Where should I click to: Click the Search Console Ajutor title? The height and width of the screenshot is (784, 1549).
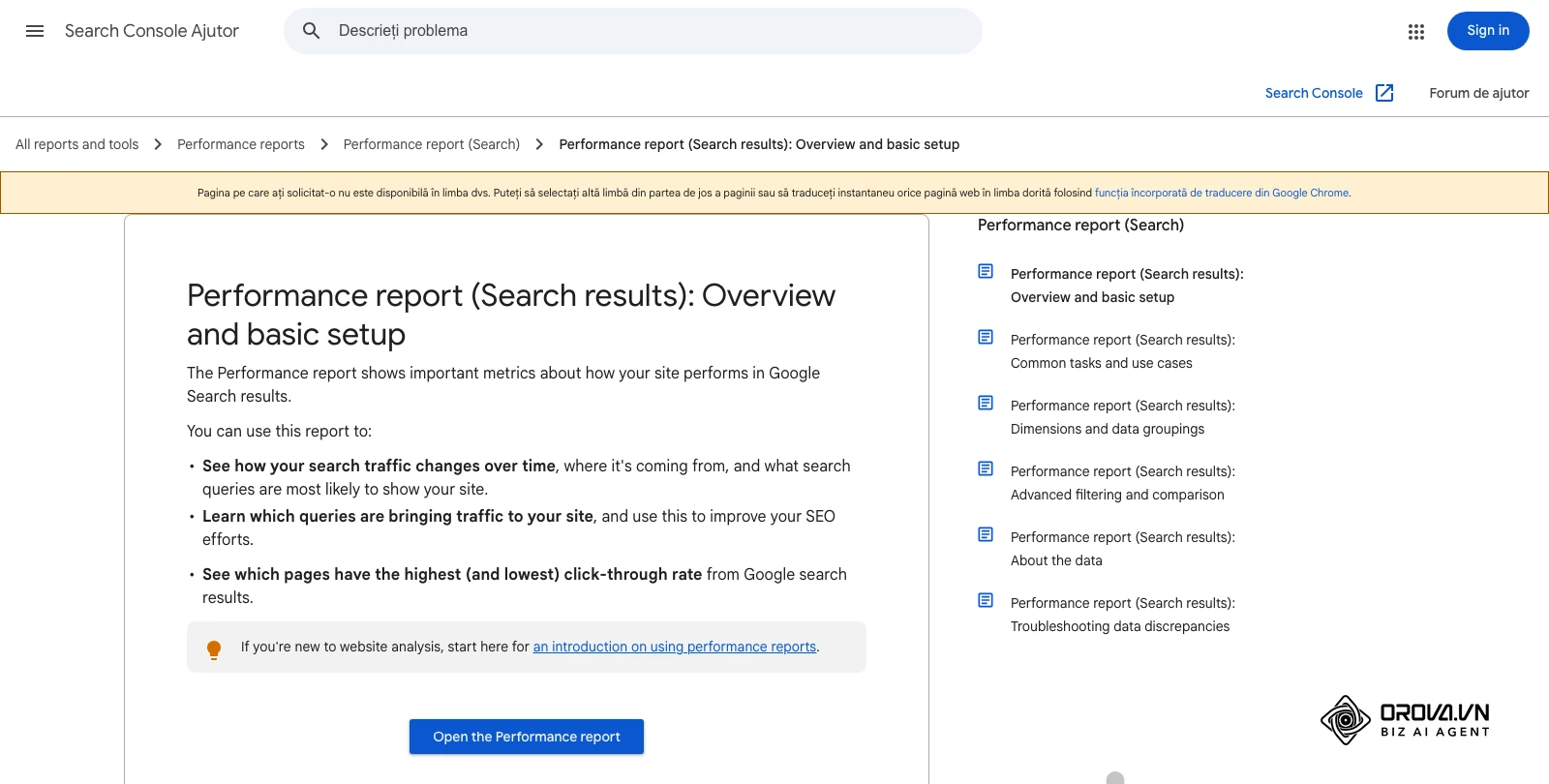[x=152, y=31]
